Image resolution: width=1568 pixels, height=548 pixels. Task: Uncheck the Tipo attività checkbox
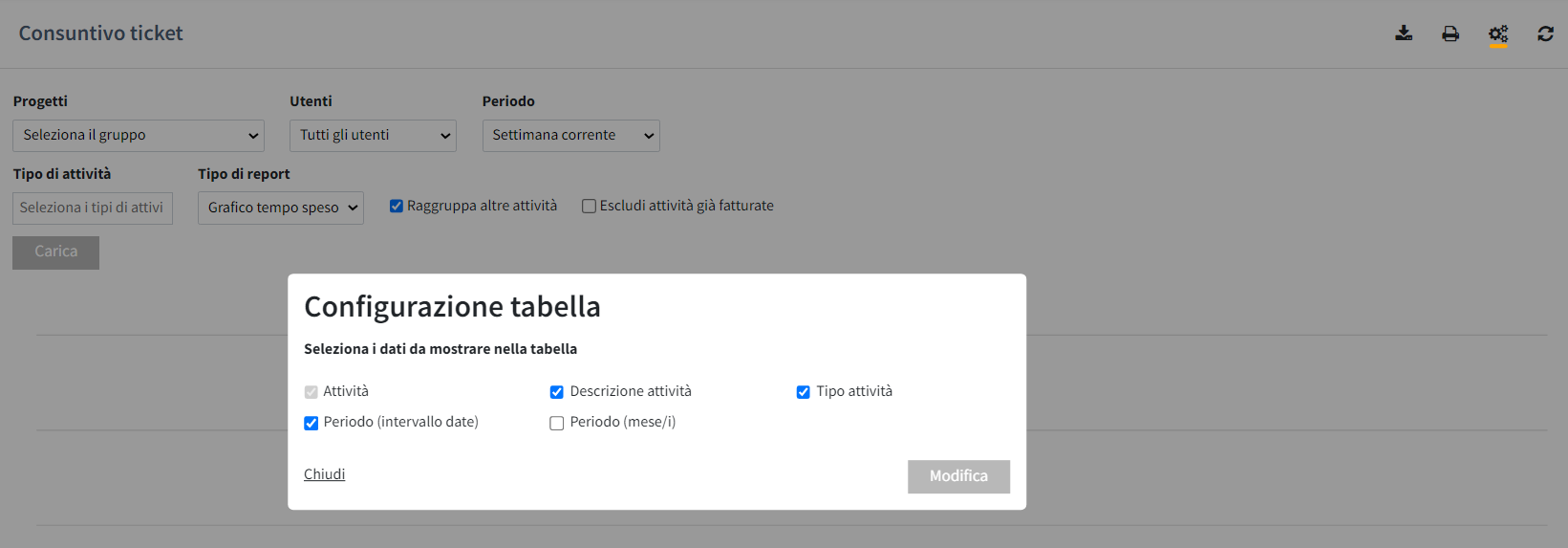(x=803, y=392)
